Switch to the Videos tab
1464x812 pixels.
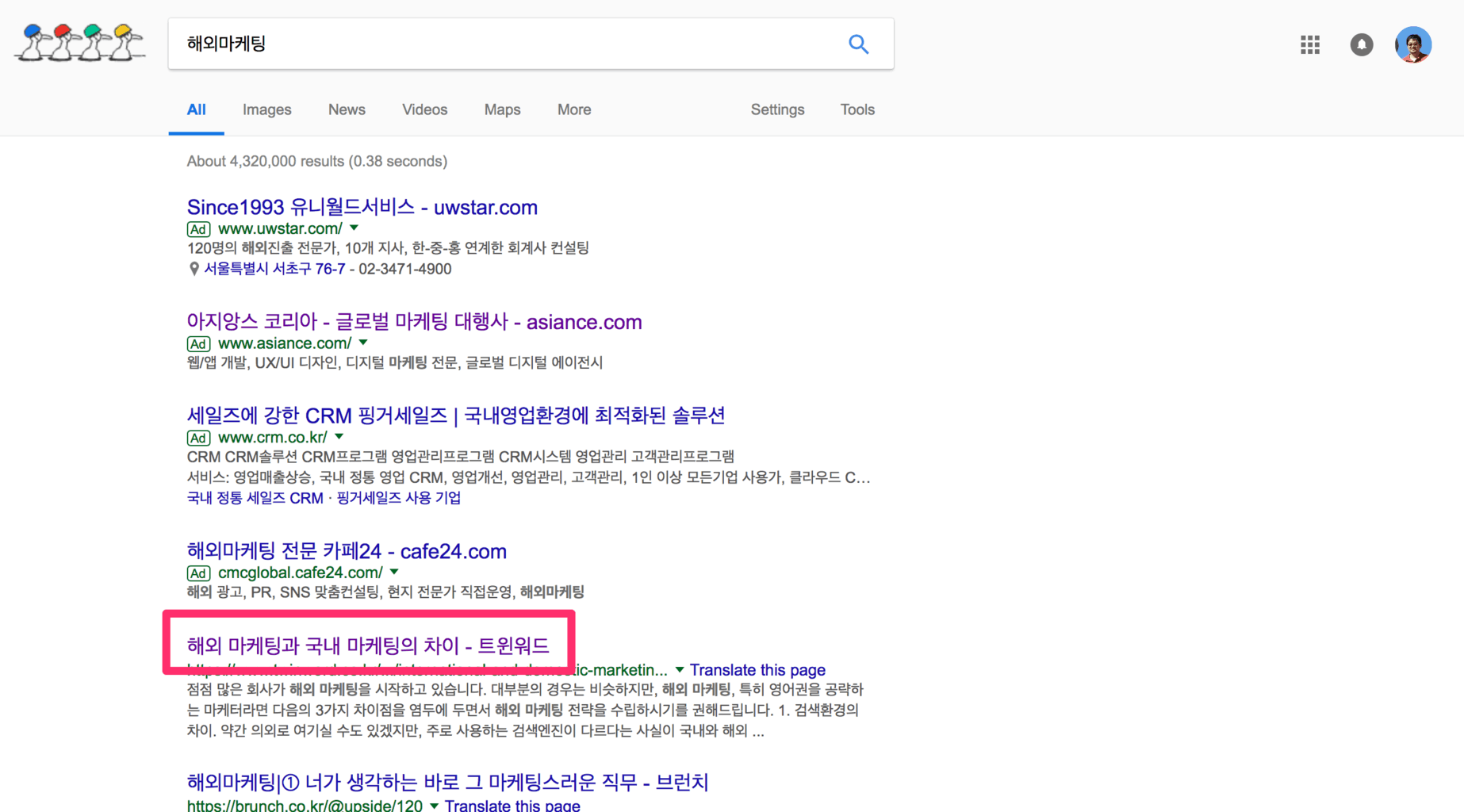click(x=424, y=109)
